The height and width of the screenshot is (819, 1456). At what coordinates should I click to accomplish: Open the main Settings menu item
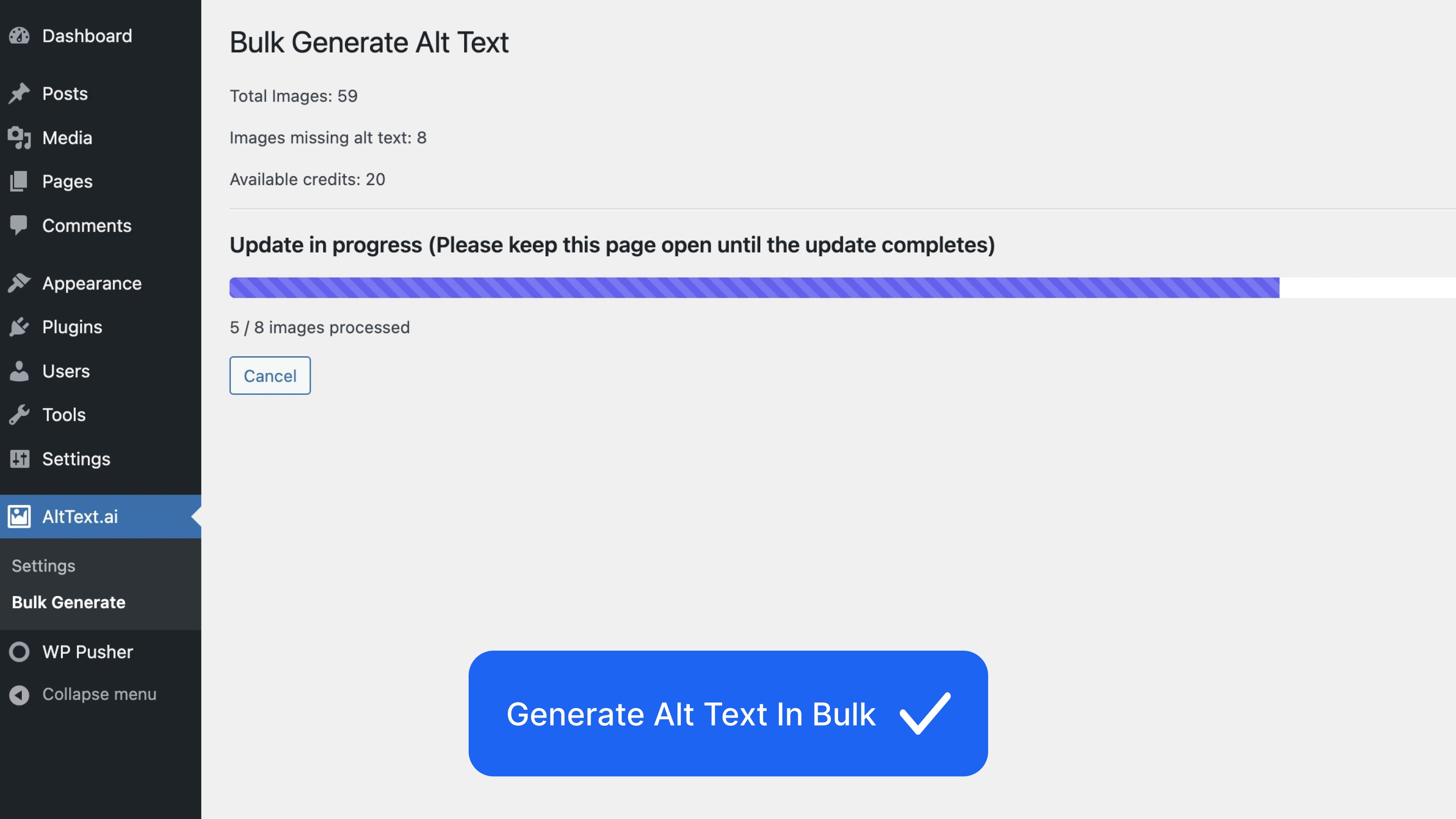[76, 459]
